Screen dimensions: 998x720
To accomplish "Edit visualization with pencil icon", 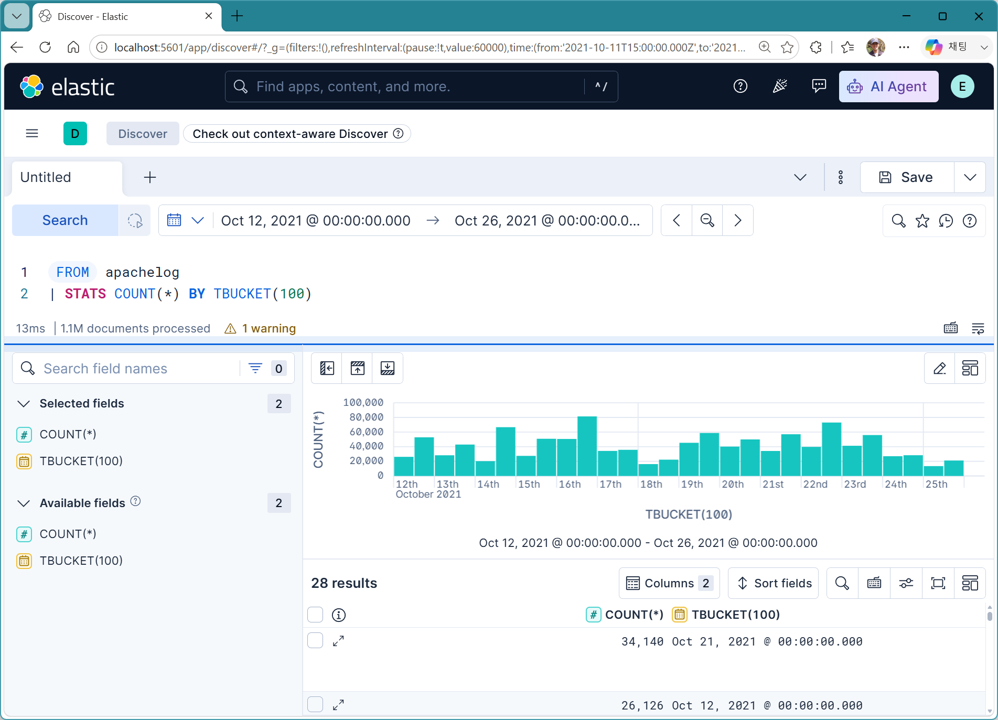I will click(x=939, y=369).
